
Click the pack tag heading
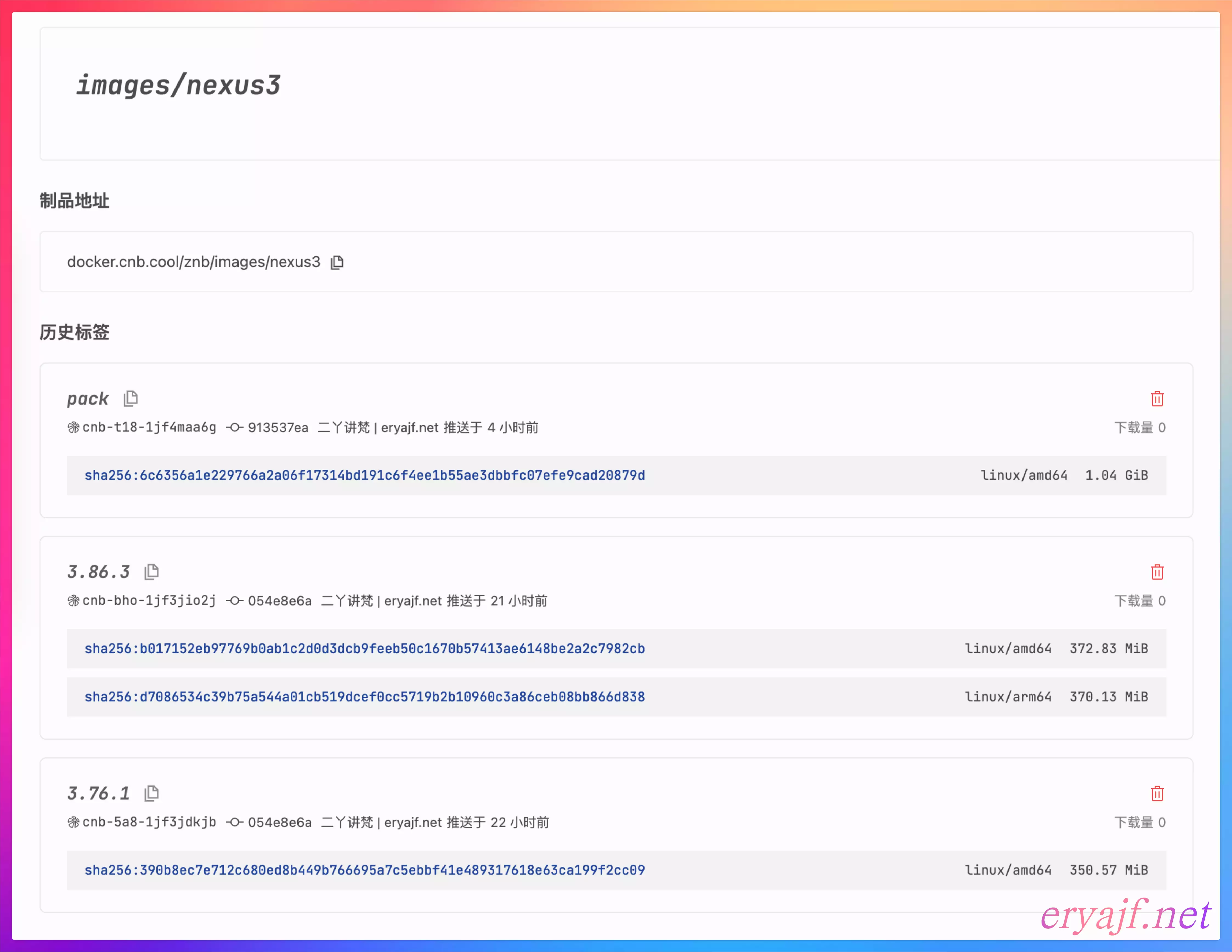pyautogui.click(x=87, y=399)
